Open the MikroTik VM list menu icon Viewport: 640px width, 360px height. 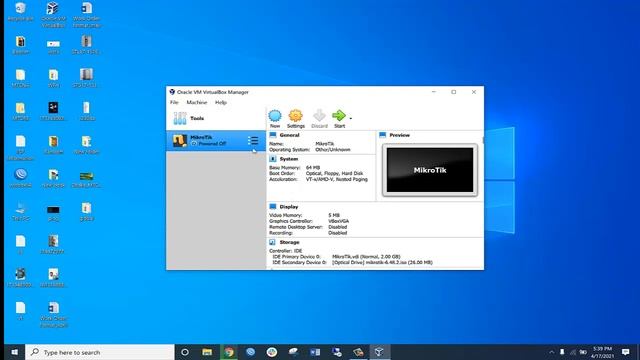pyautogui.click(x=253, y=141)
